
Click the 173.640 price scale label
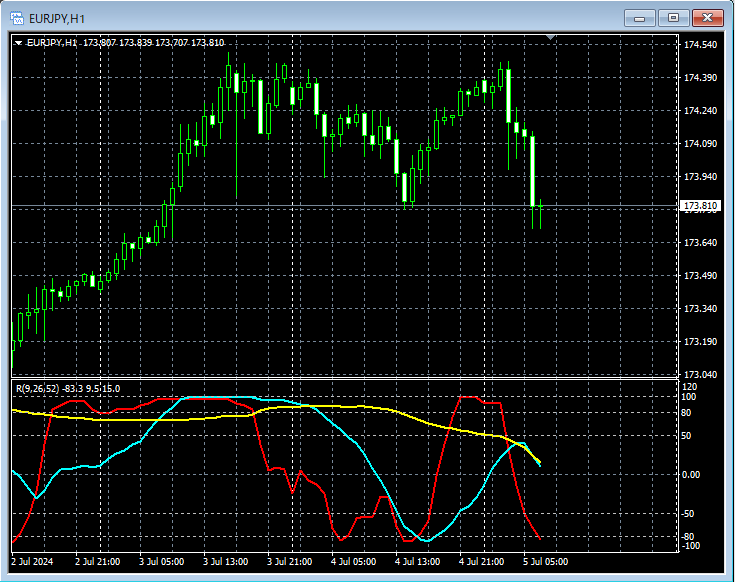tap(700, 243)
